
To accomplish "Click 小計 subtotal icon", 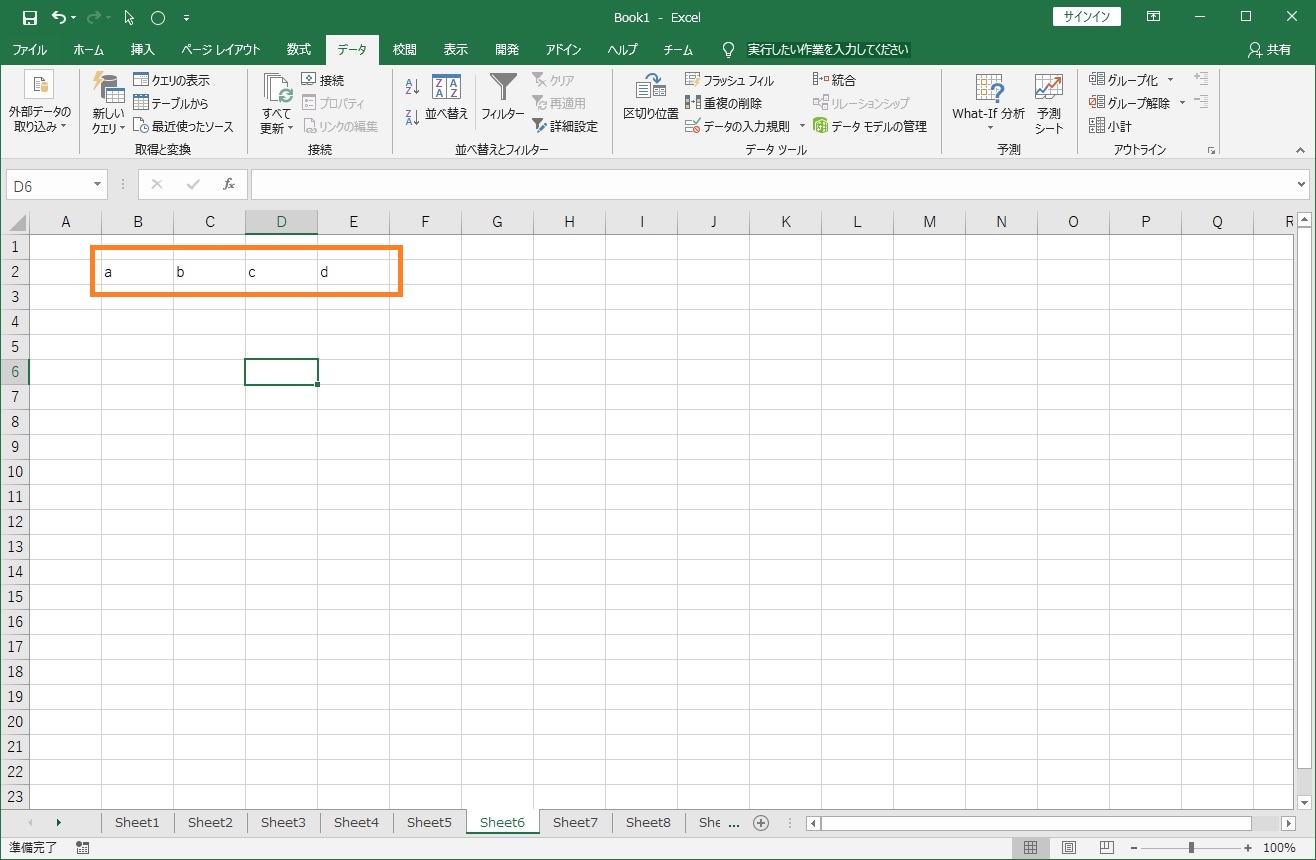I will (1097, 126).
